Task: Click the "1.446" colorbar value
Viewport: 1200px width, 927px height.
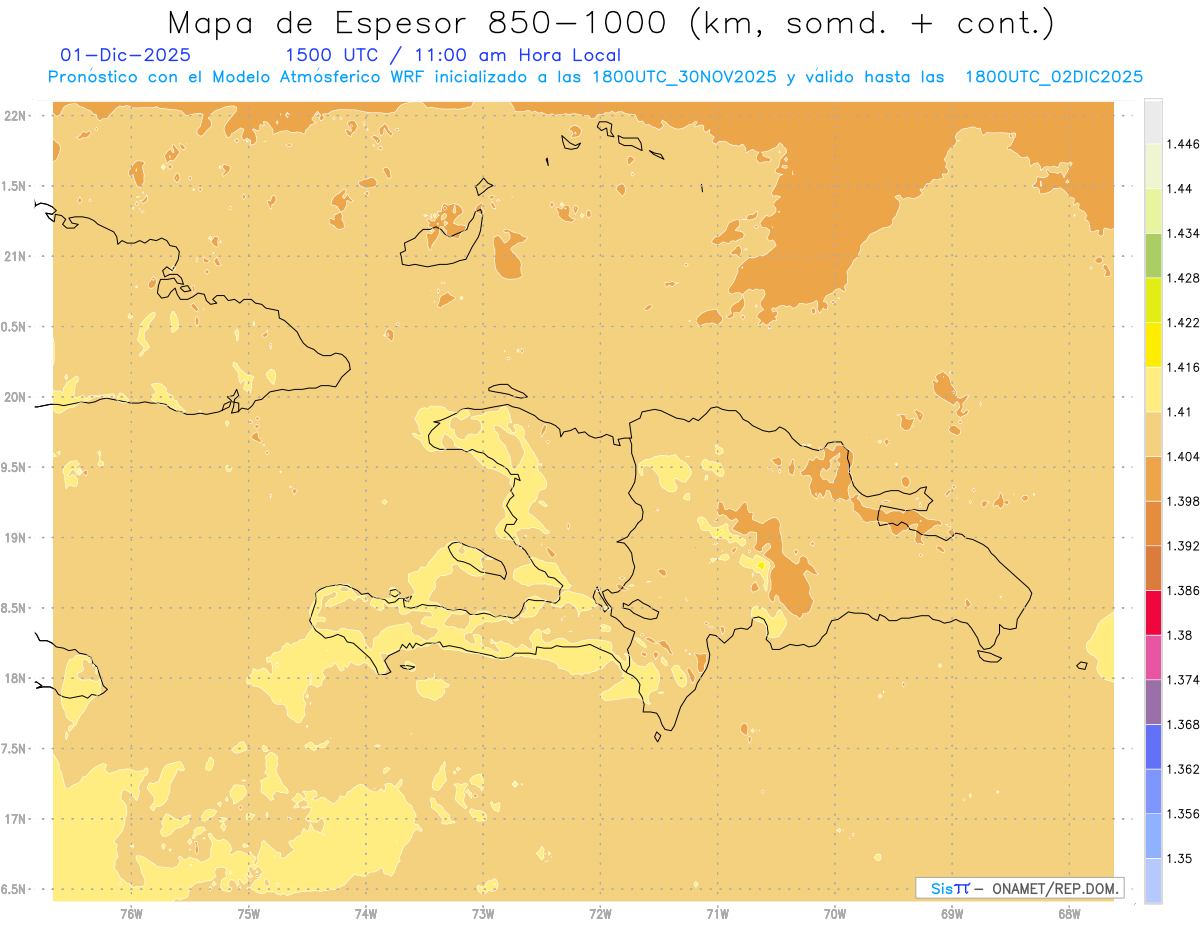Action: point(1183,144)
